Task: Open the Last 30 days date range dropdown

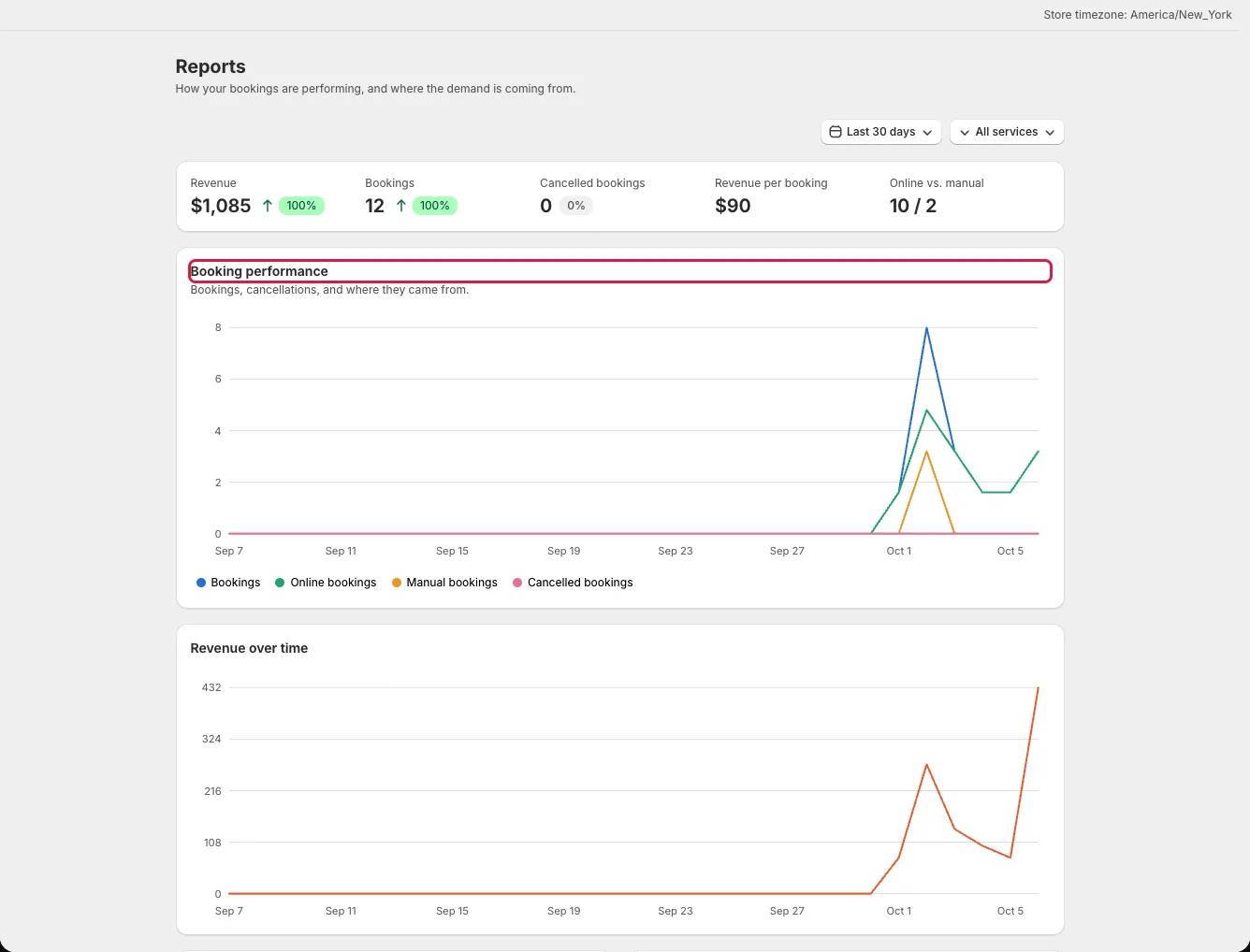Action: pyautogui.click(x=881, y=132)
